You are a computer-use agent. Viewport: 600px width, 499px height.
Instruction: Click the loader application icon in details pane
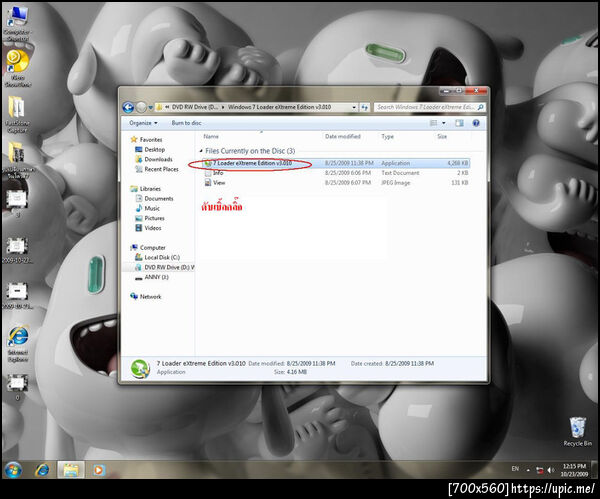[140, 369]
